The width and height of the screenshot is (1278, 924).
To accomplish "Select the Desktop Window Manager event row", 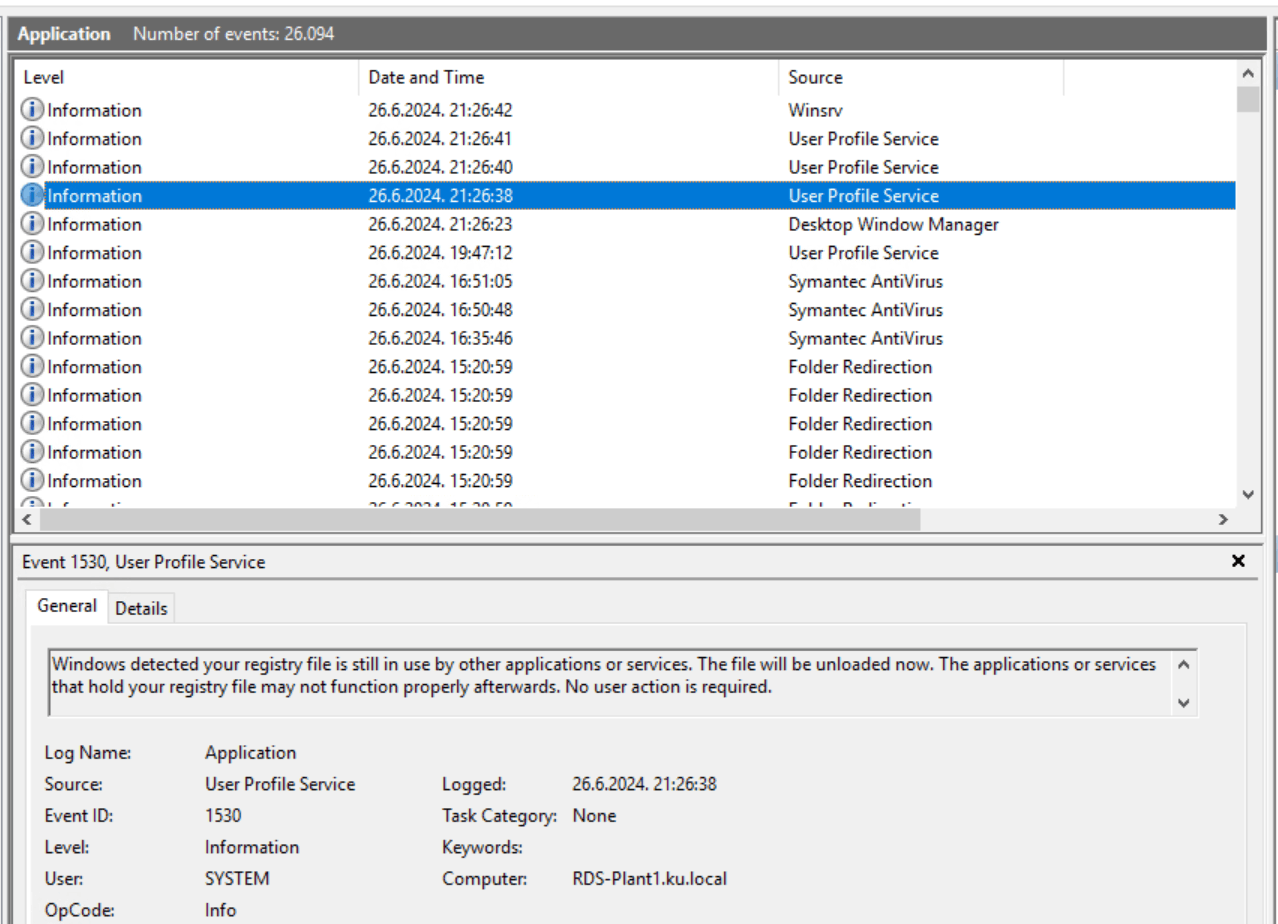I will 400,224.
